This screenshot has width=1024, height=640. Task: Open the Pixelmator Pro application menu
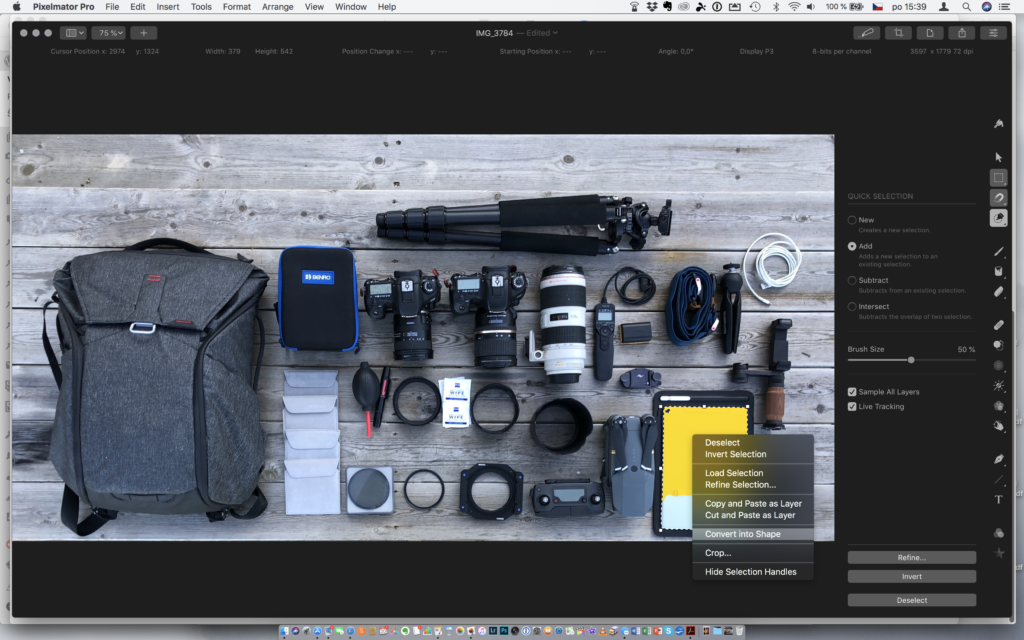[x=63, y=7]
